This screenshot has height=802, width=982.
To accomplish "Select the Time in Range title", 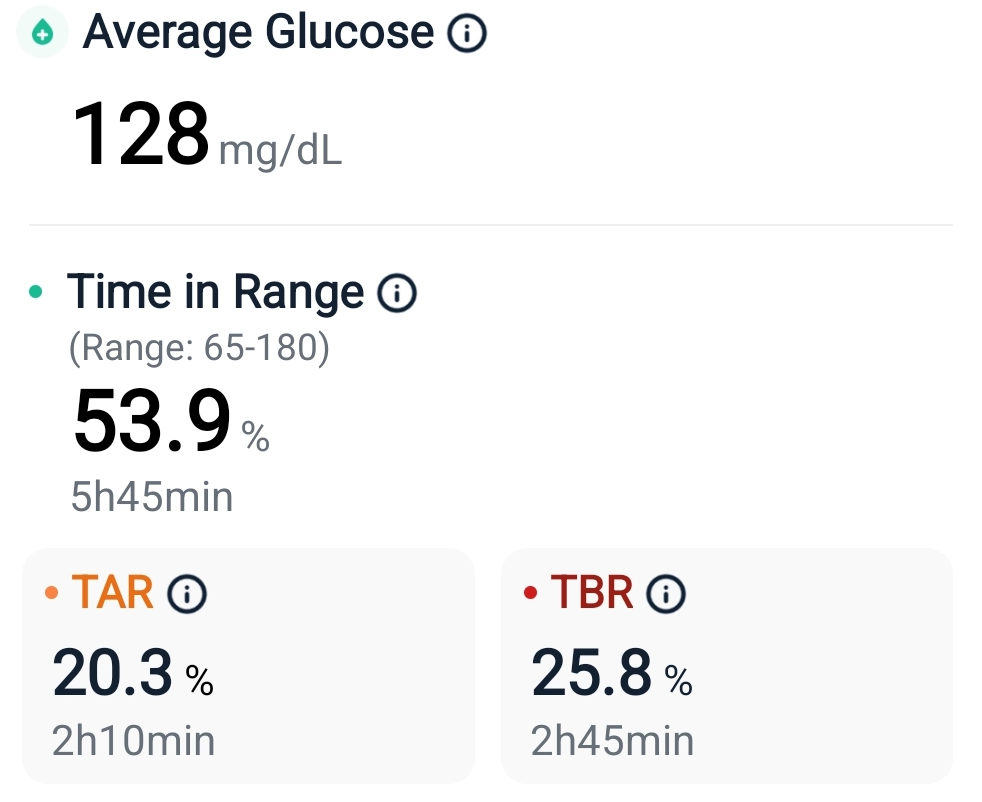I will (215, 292).
